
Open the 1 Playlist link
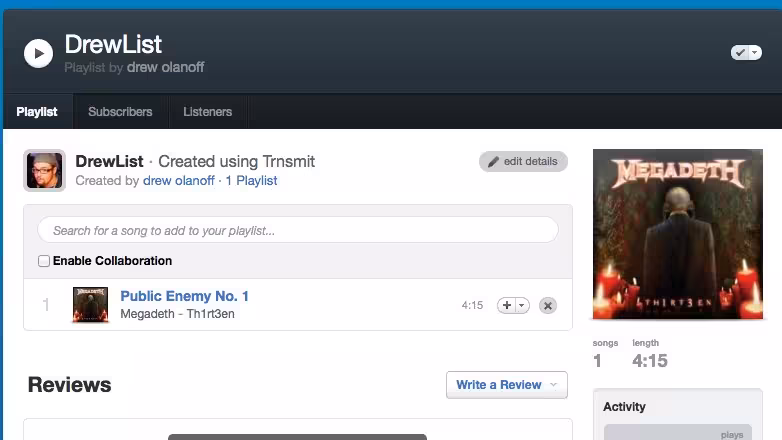251,181
